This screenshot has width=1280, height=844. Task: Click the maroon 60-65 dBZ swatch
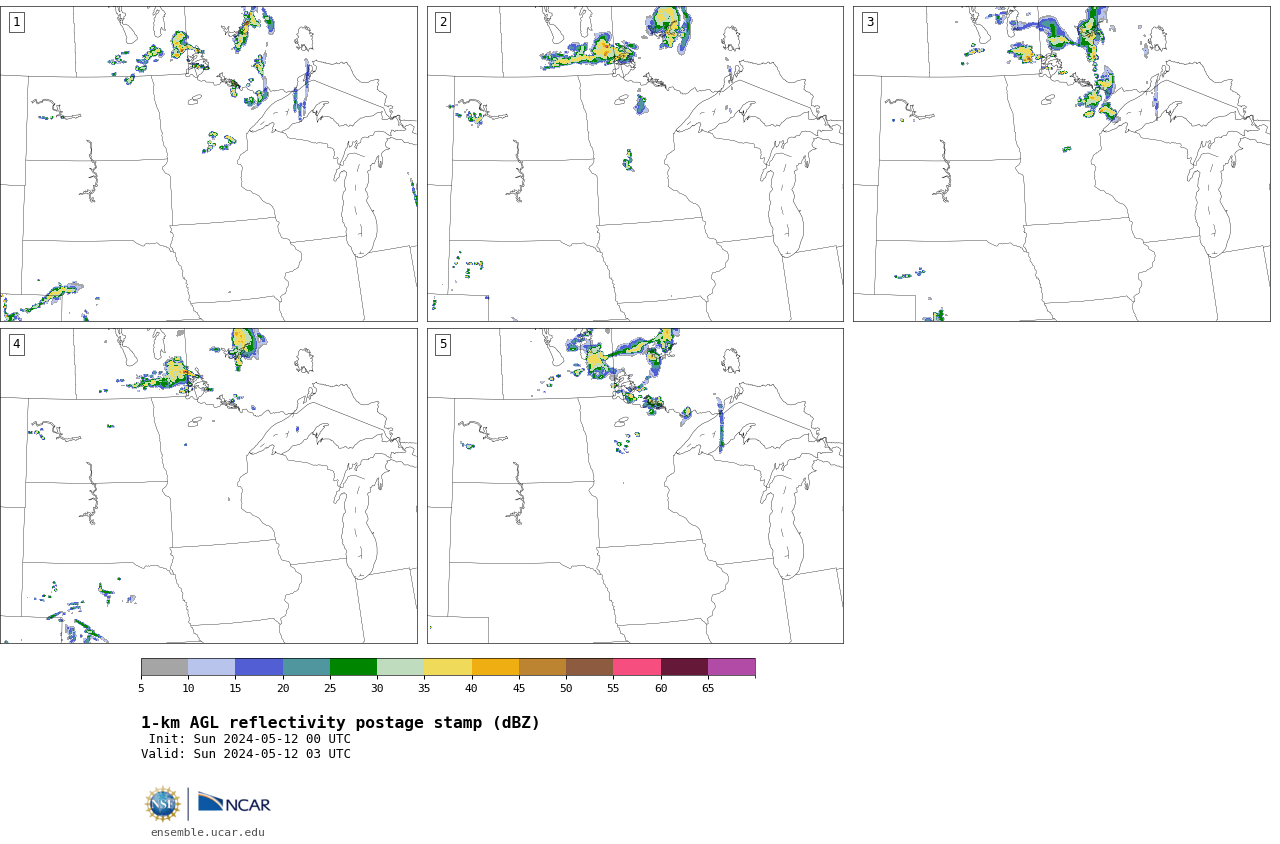pos(684,667)
